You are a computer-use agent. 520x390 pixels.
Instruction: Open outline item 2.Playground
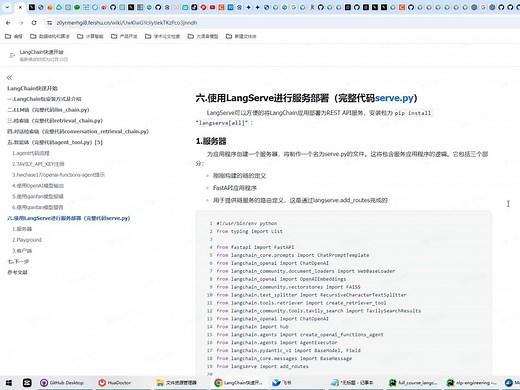pos(27,240)
